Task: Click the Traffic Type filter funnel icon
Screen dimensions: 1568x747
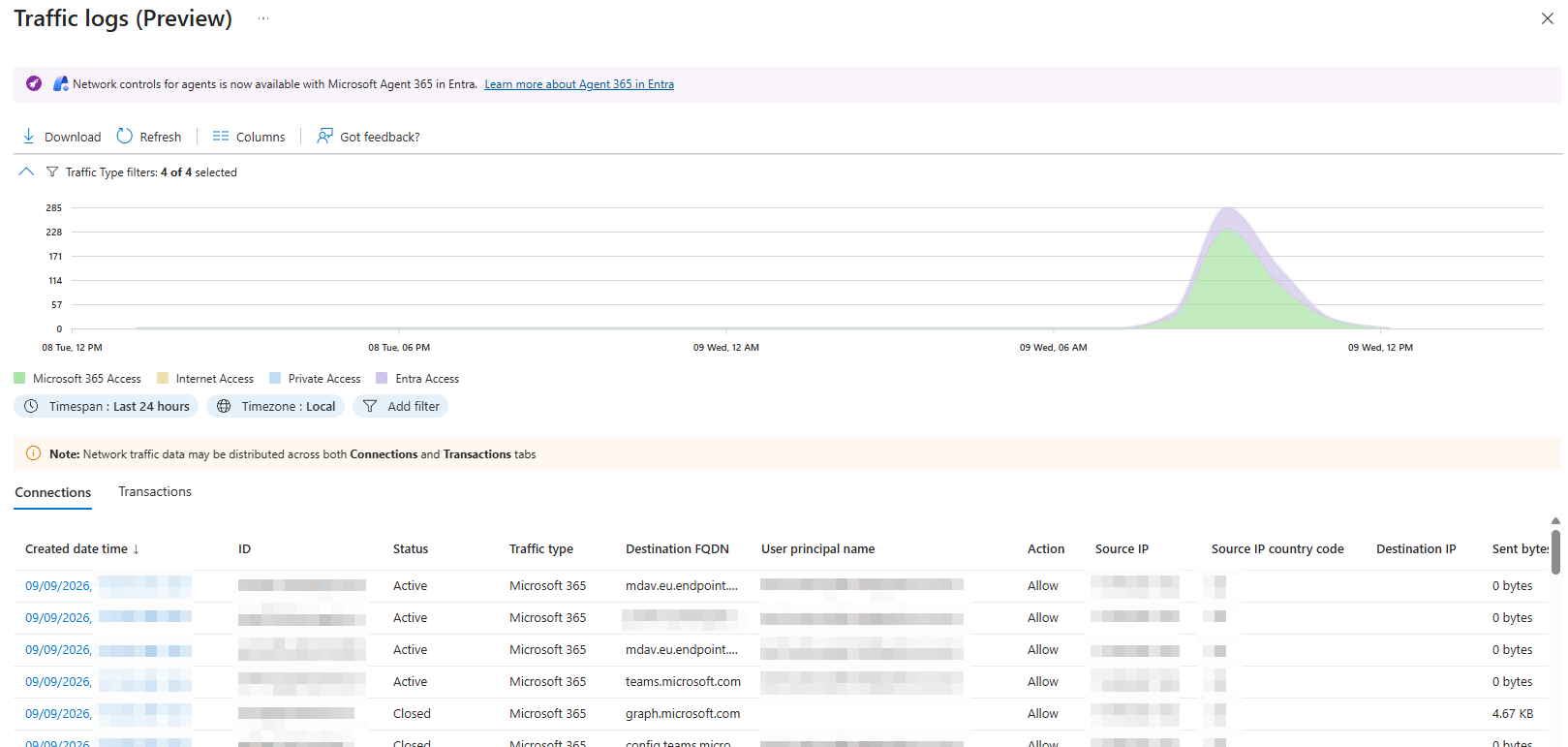Action: pyautogui.click(x=52, y=172)
